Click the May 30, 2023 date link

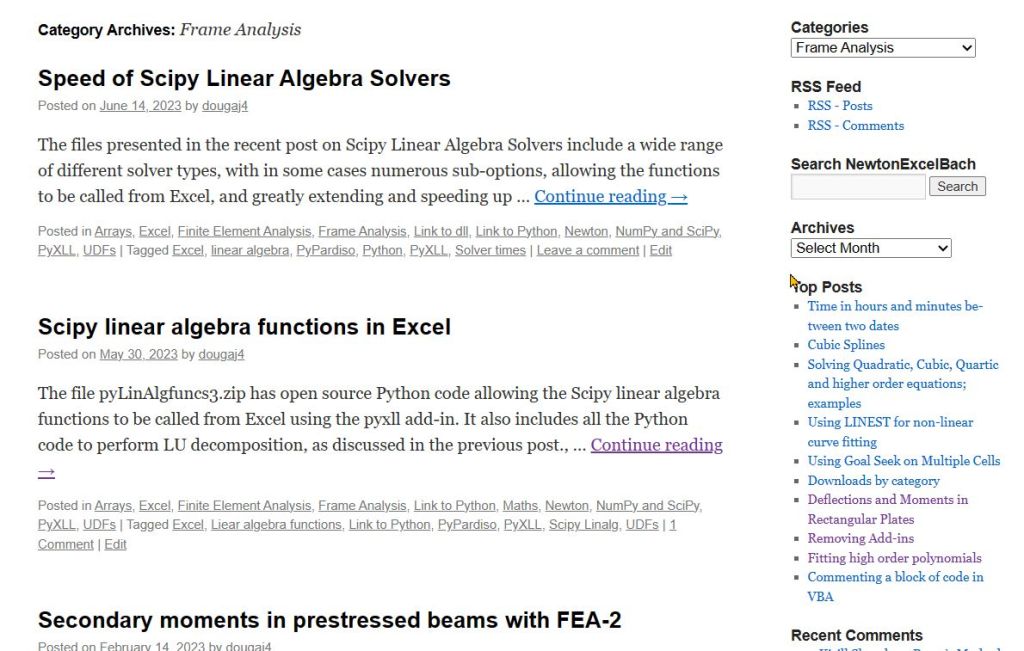[138, 354]
